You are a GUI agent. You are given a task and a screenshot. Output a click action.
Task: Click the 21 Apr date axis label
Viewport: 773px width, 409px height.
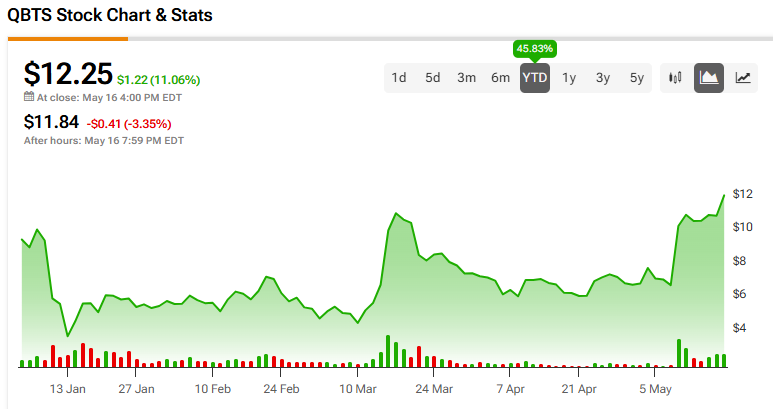579,389
